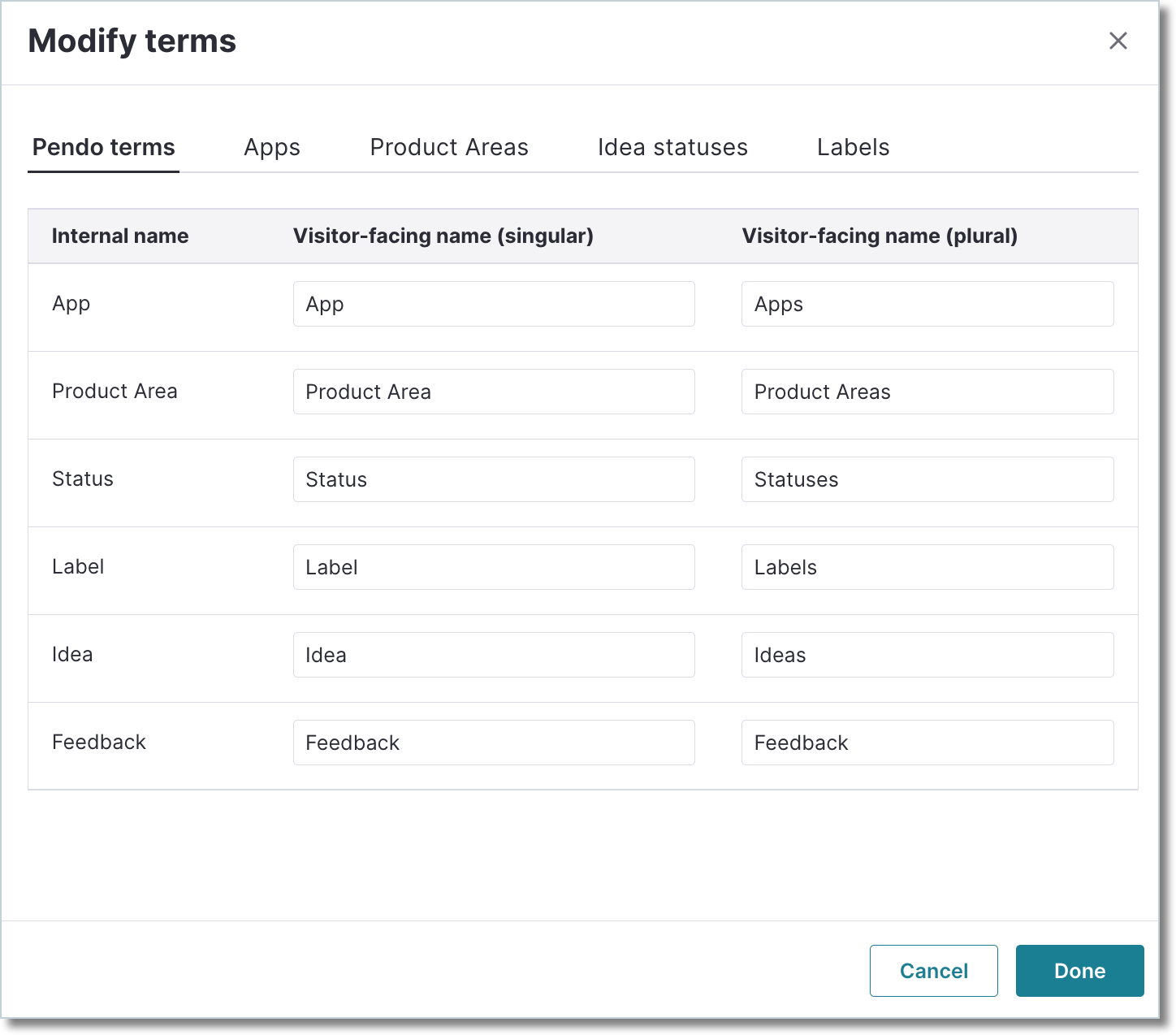This screenshot has width=1176, height=1035.
Task: Click the Visitor-facing name (singular) column header
Action: coord(443,236)
